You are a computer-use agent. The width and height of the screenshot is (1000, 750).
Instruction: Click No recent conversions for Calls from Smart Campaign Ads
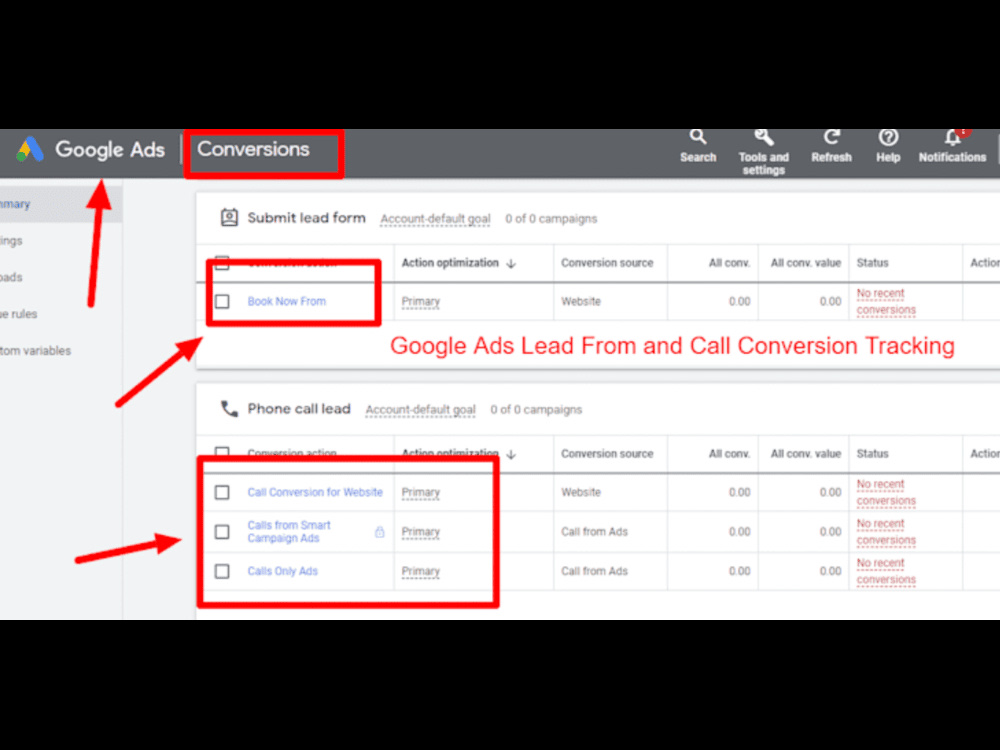886,532
